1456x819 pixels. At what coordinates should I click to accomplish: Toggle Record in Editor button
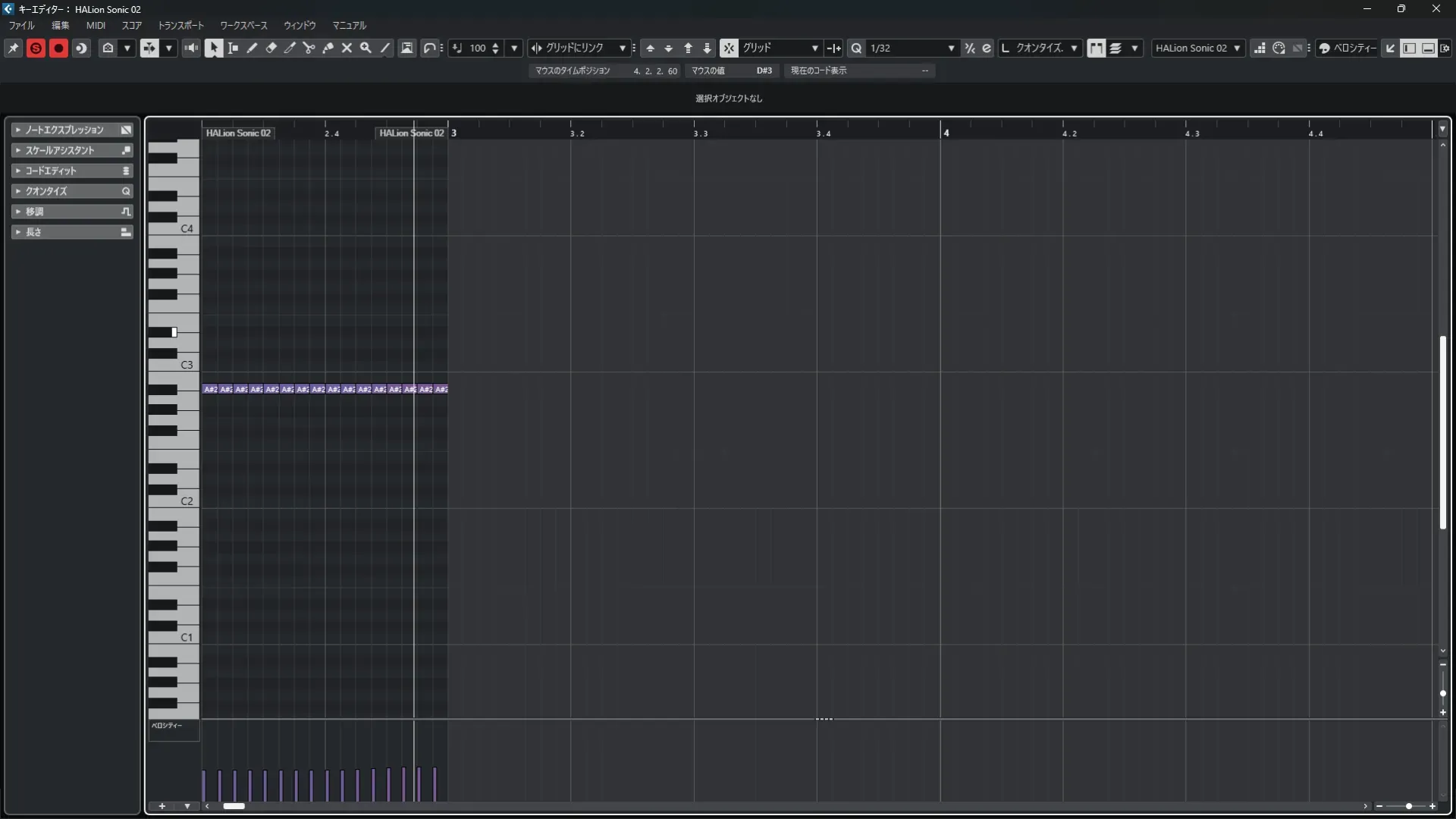58,48
